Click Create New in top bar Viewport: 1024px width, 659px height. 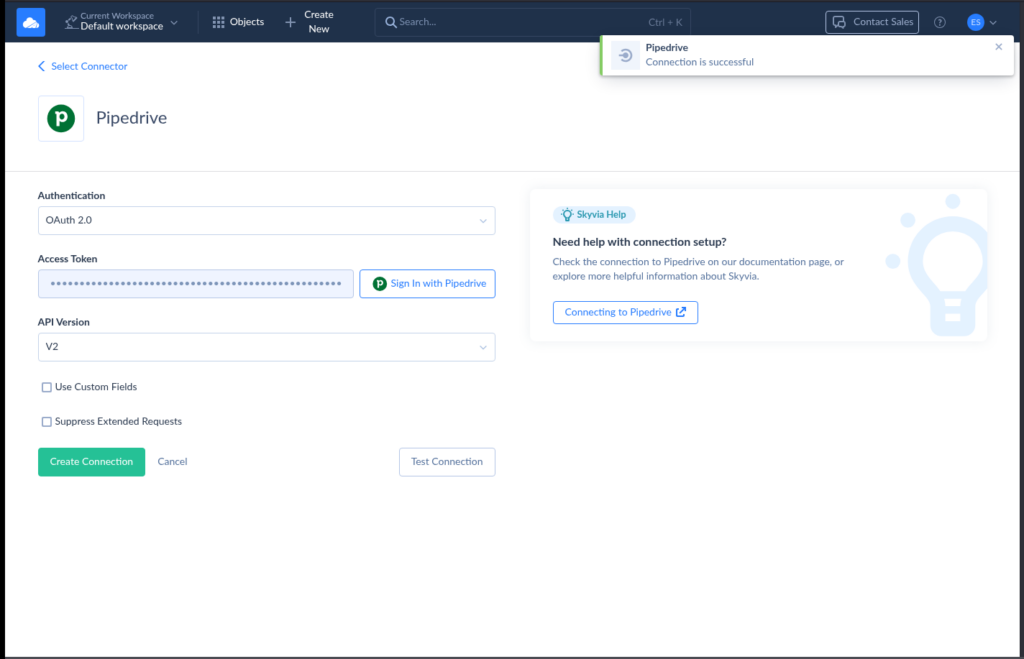[310, 22]
